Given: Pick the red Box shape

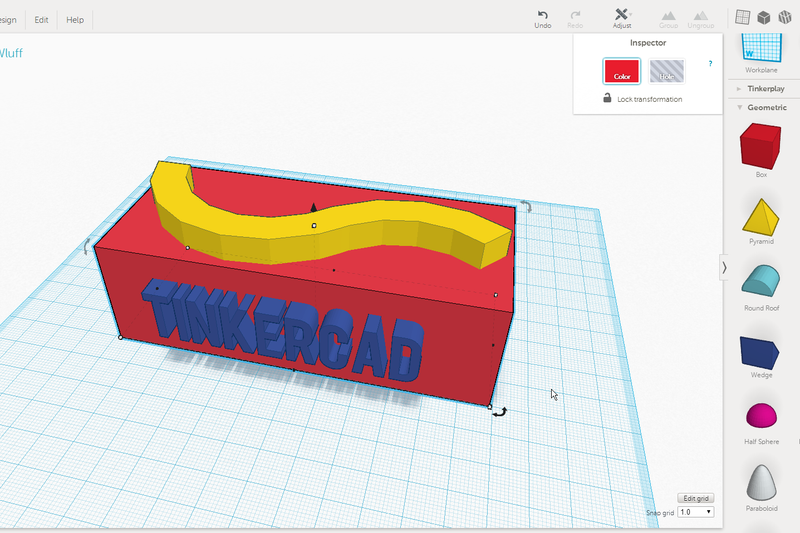Looking at the screenshot, I should (x=760, y=146).
